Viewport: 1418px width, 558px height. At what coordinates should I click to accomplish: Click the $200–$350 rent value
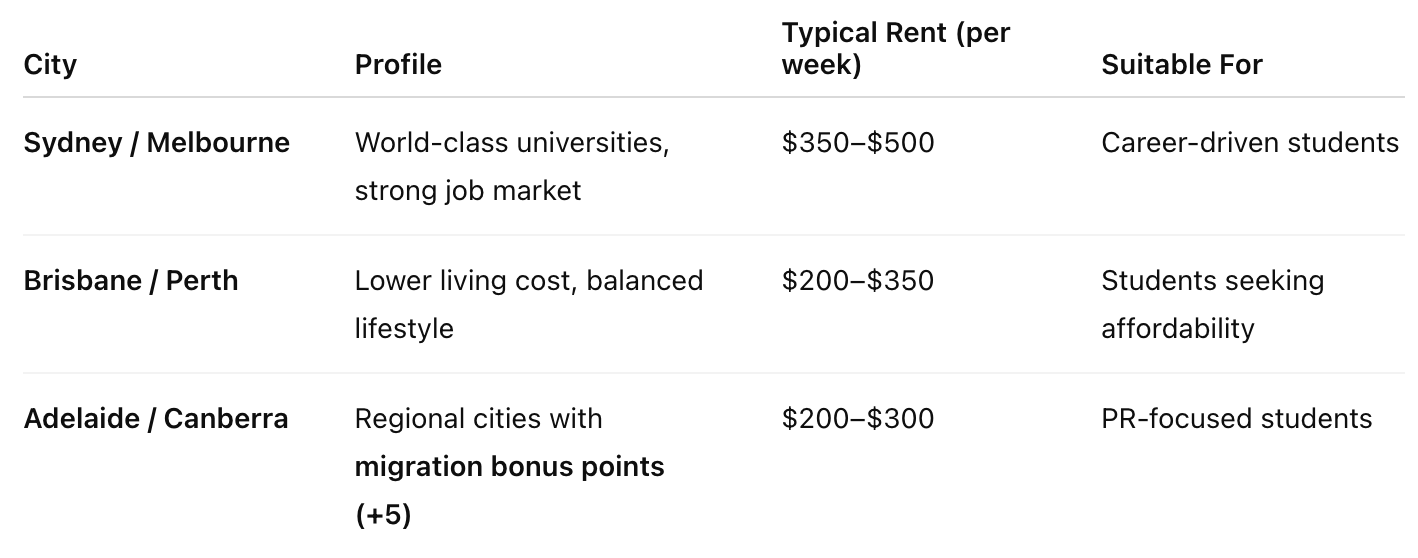coord(857,280)
